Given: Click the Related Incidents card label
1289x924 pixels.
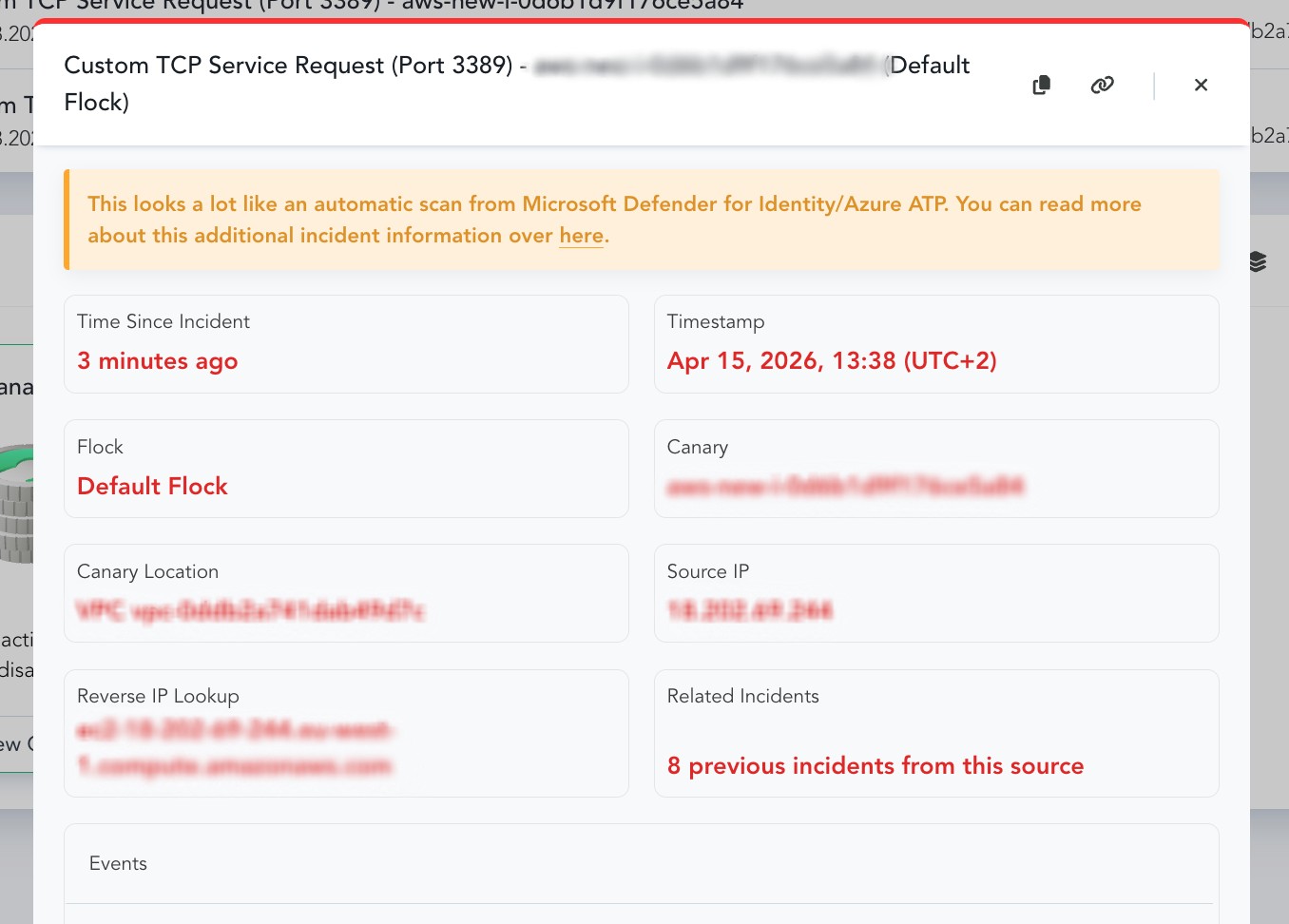Looking at the screenshot, I should coord(742,696).
